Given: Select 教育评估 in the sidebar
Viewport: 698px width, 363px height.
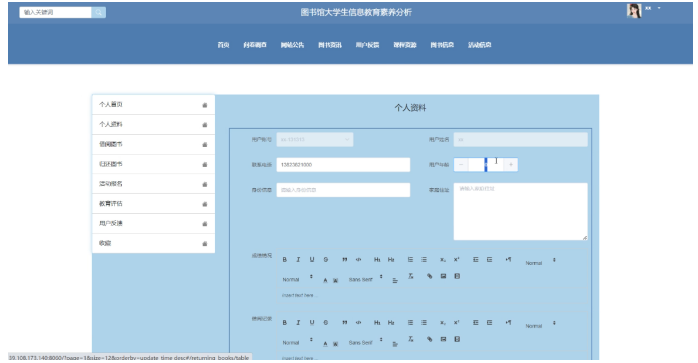Looking at the screenshot, I should coord(153,204).
